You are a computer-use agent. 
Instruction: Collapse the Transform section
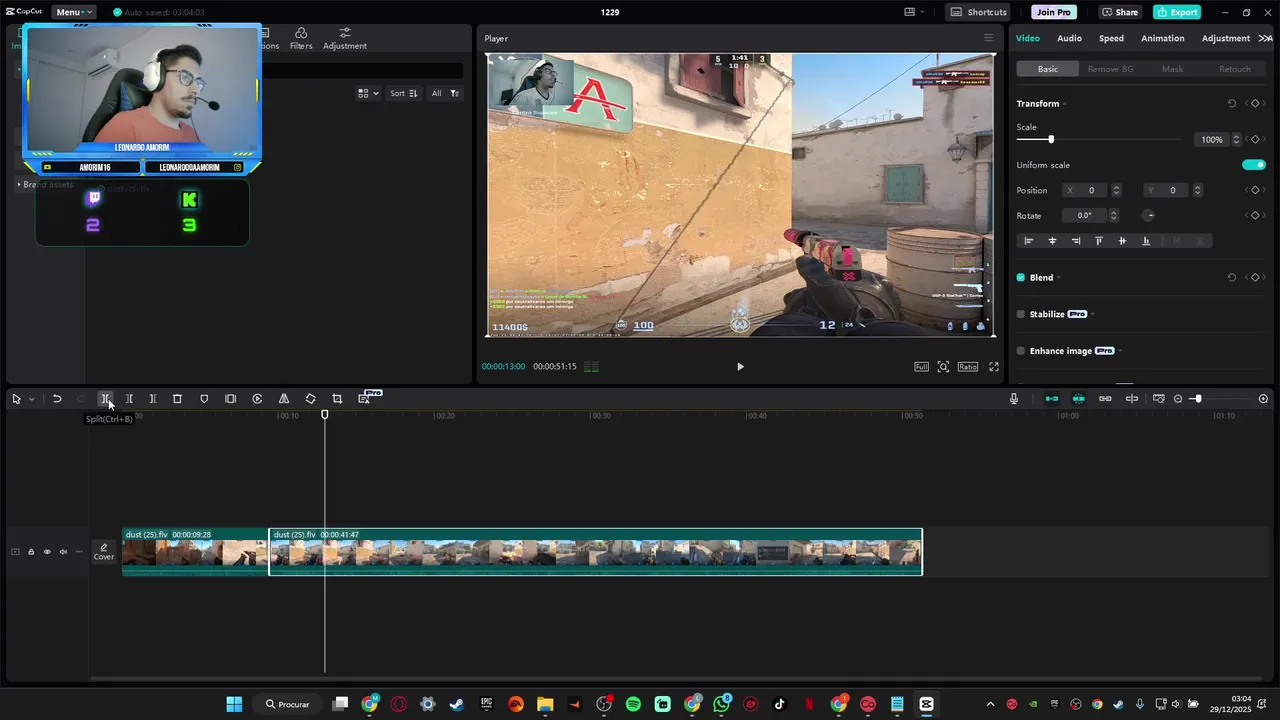click(x=1064, y=104)
